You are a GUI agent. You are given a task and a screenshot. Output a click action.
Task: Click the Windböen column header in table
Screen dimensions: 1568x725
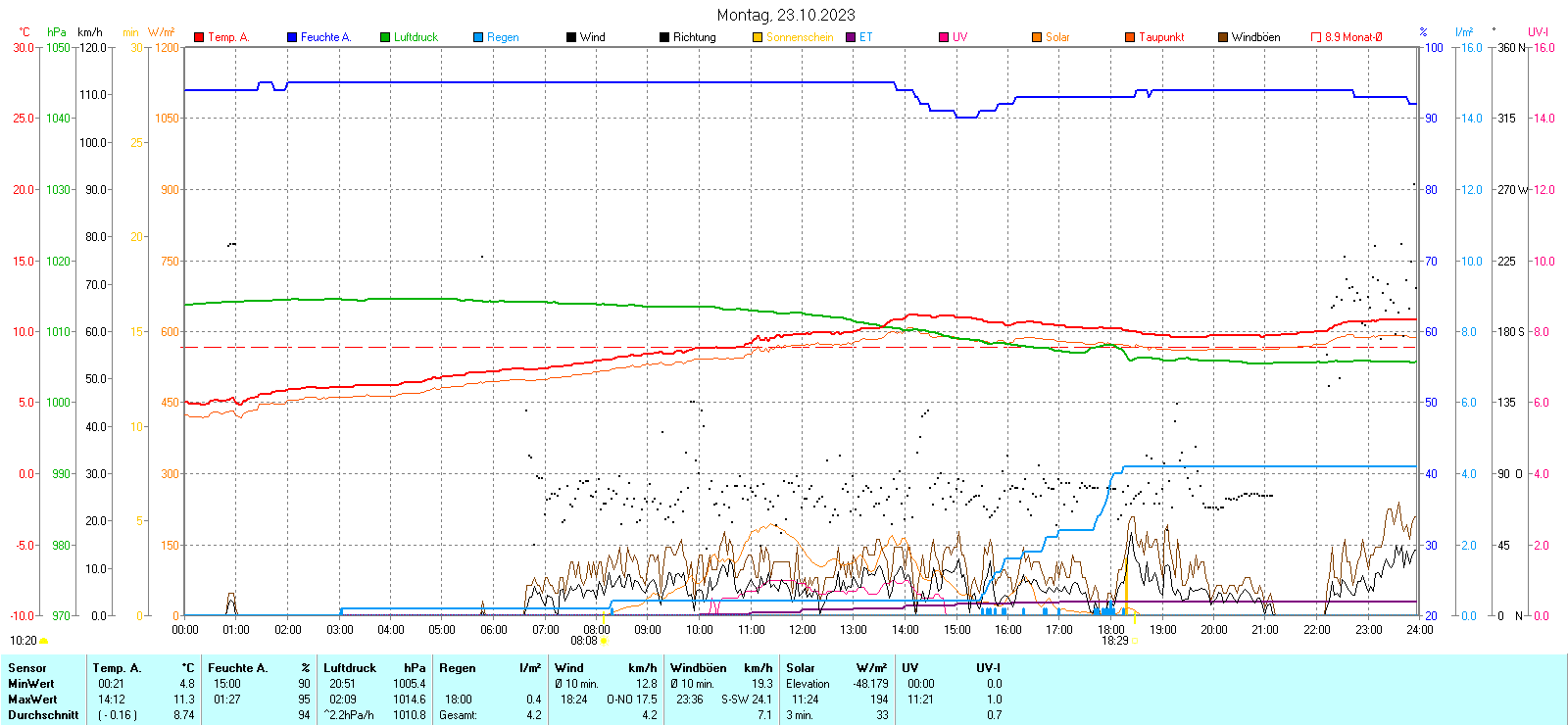coord(698,668)
